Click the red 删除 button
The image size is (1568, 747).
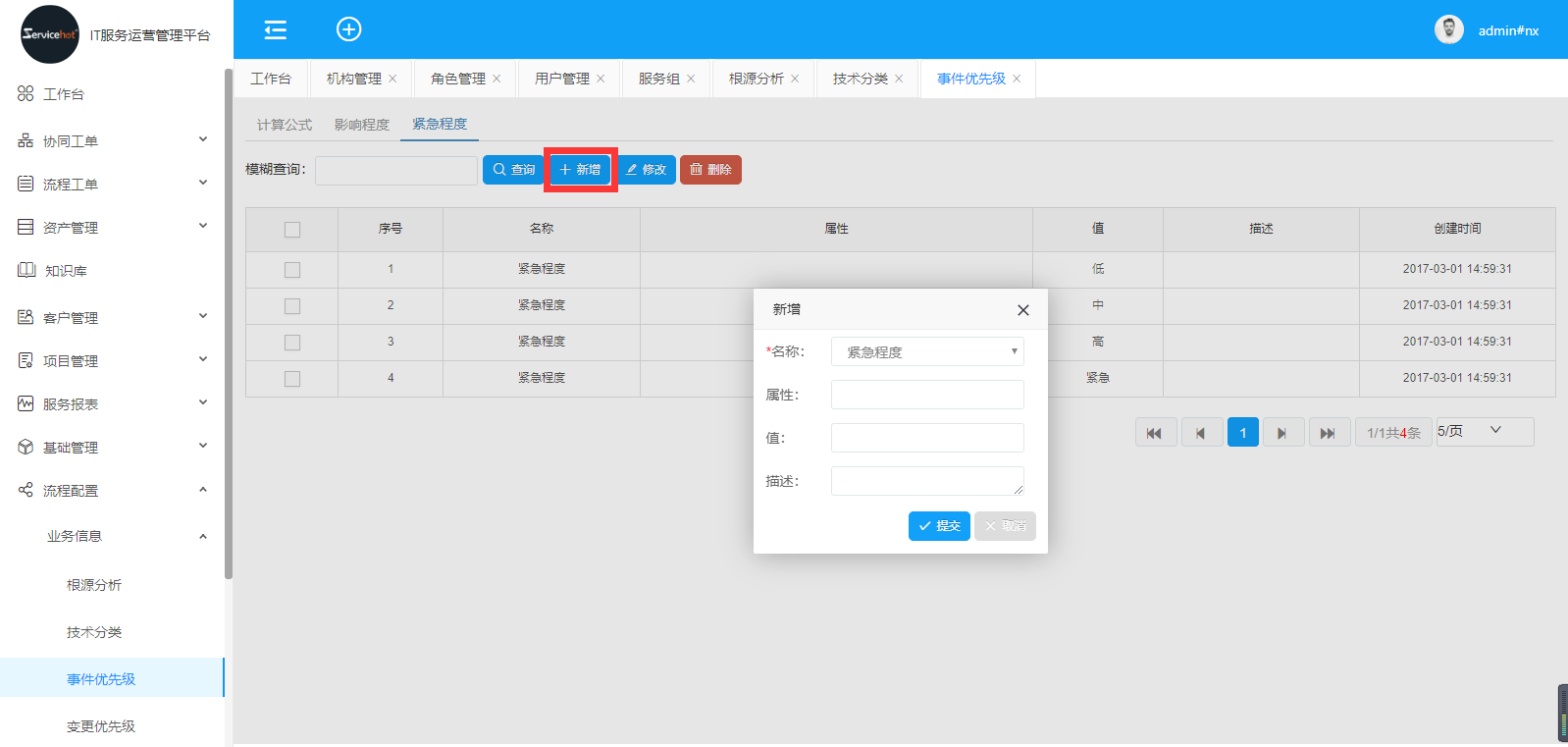pos(710,170)
